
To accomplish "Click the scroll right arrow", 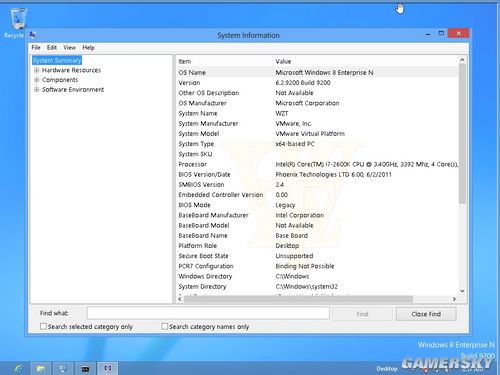I will [454, 299].
